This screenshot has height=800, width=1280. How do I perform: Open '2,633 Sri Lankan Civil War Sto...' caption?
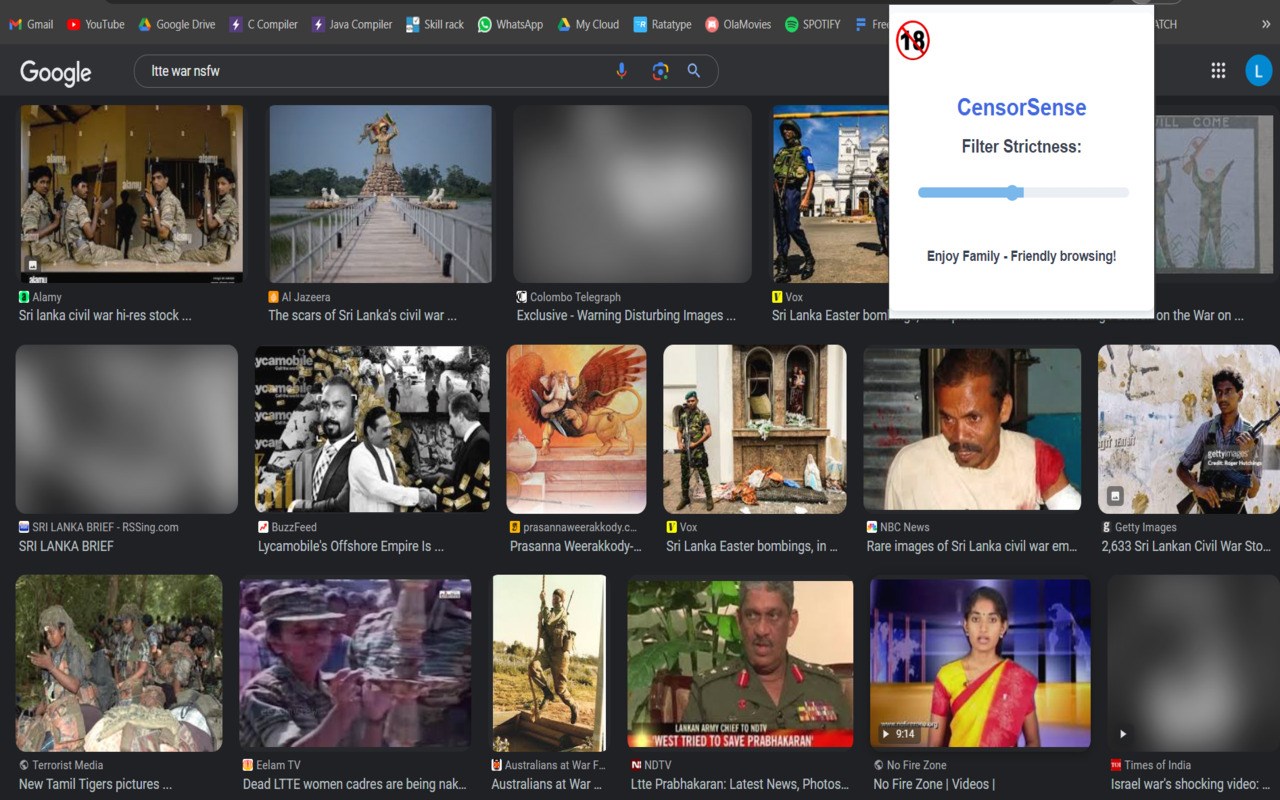(1186, 546)
